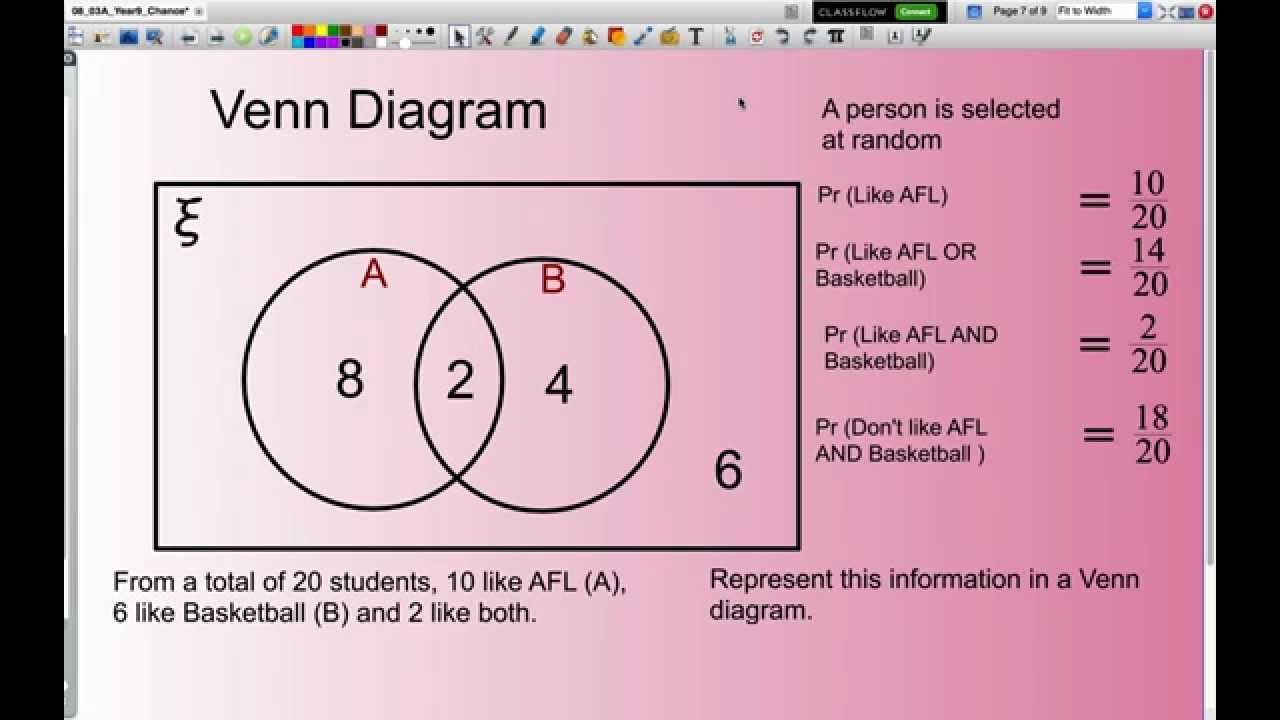Image resolution: width=1280 pixels, height=720 pixels.
Task: Select the Fill bucket tool
Action: click(590, 37)
